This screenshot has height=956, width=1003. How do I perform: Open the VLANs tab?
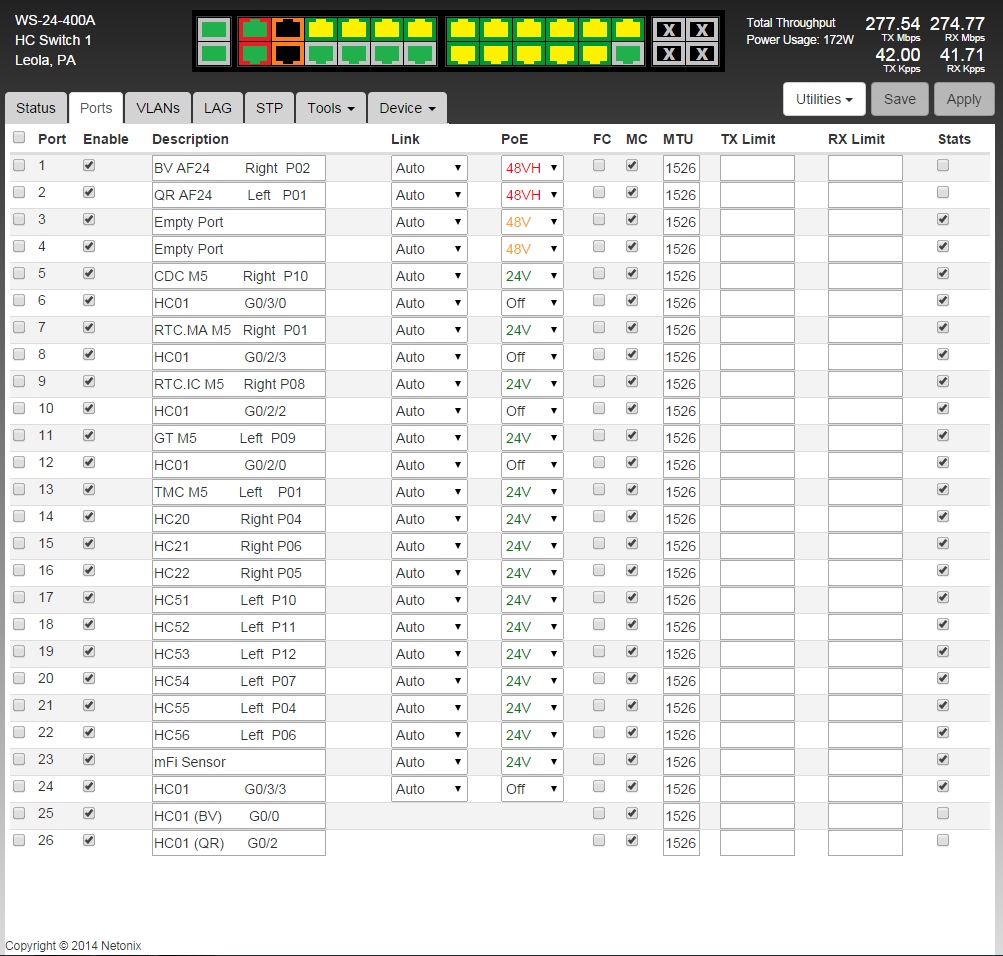(158, 108)
